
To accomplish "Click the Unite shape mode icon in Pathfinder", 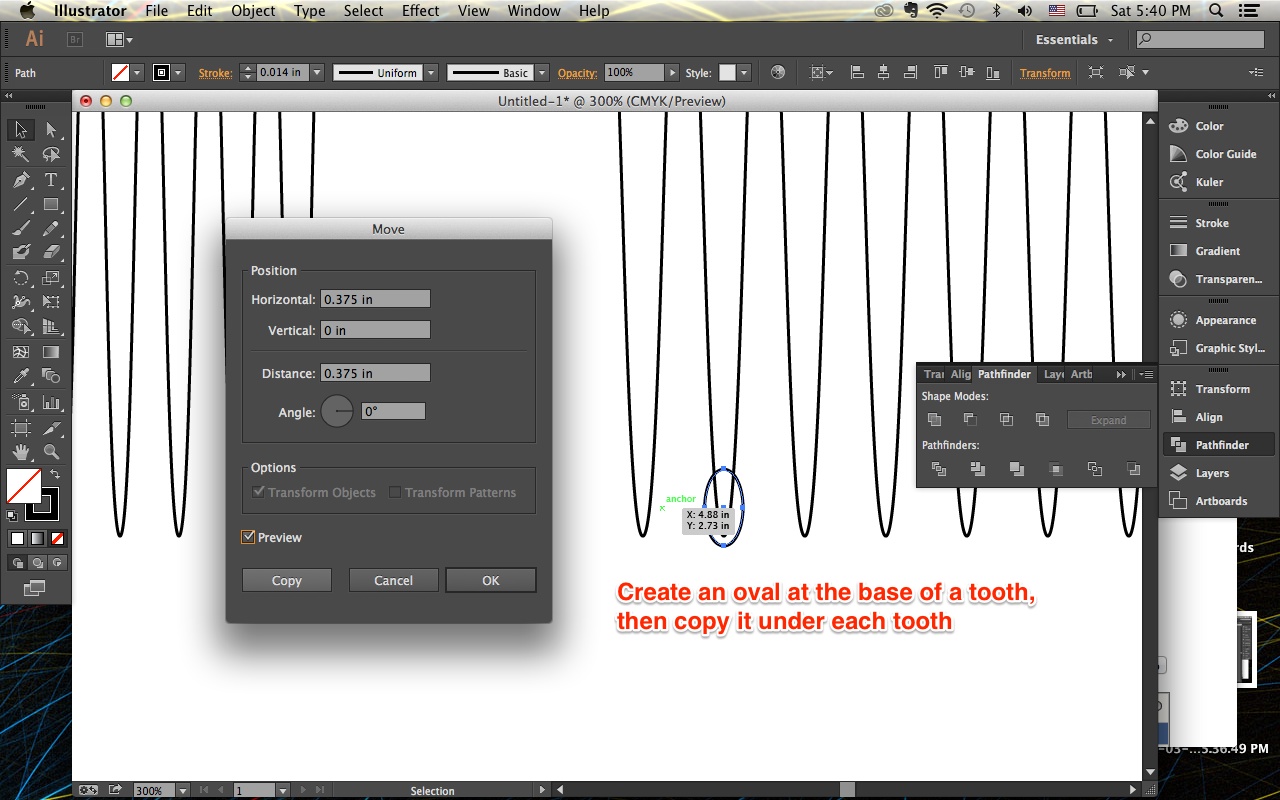I will coord(935,420).
